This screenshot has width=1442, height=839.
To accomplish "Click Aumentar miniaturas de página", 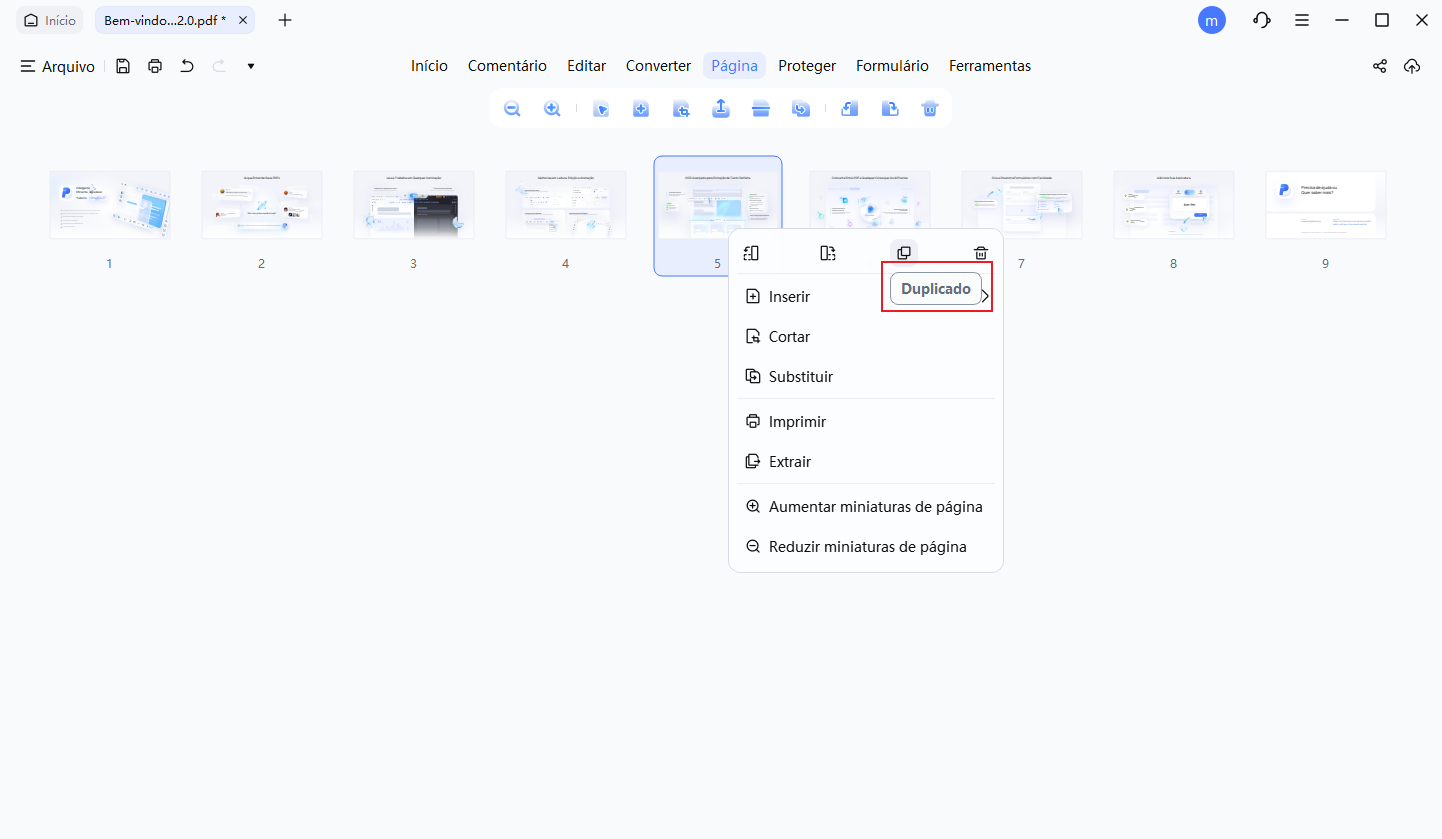I will tap(875, 506).
